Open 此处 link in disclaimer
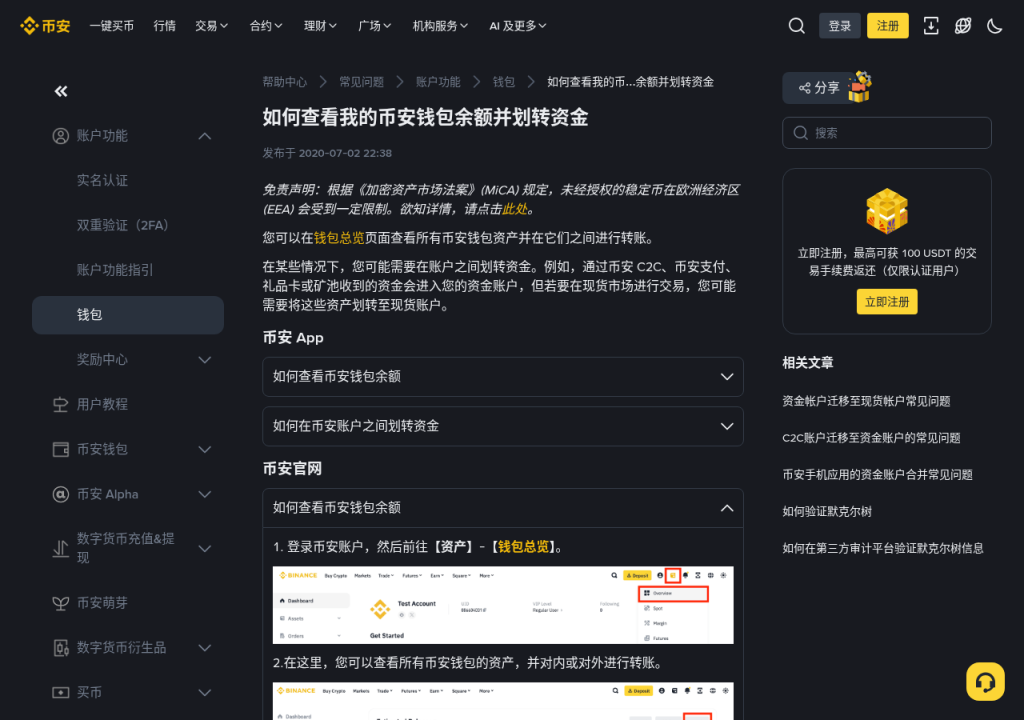The width and height of the screenshot is (1024, 720). 515,209
